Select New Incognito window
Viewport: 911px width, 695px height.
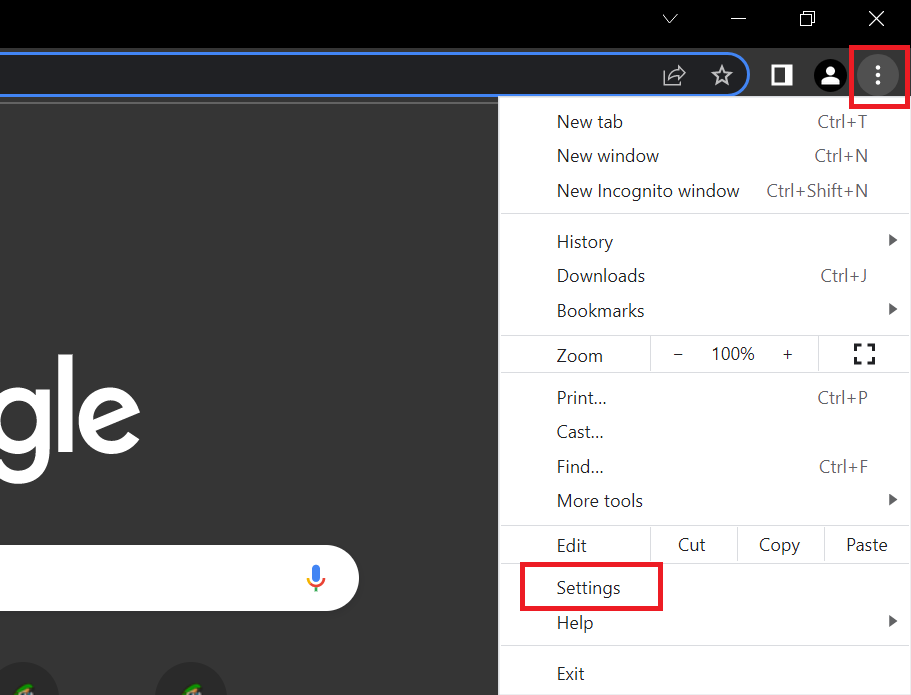[648, 190]
